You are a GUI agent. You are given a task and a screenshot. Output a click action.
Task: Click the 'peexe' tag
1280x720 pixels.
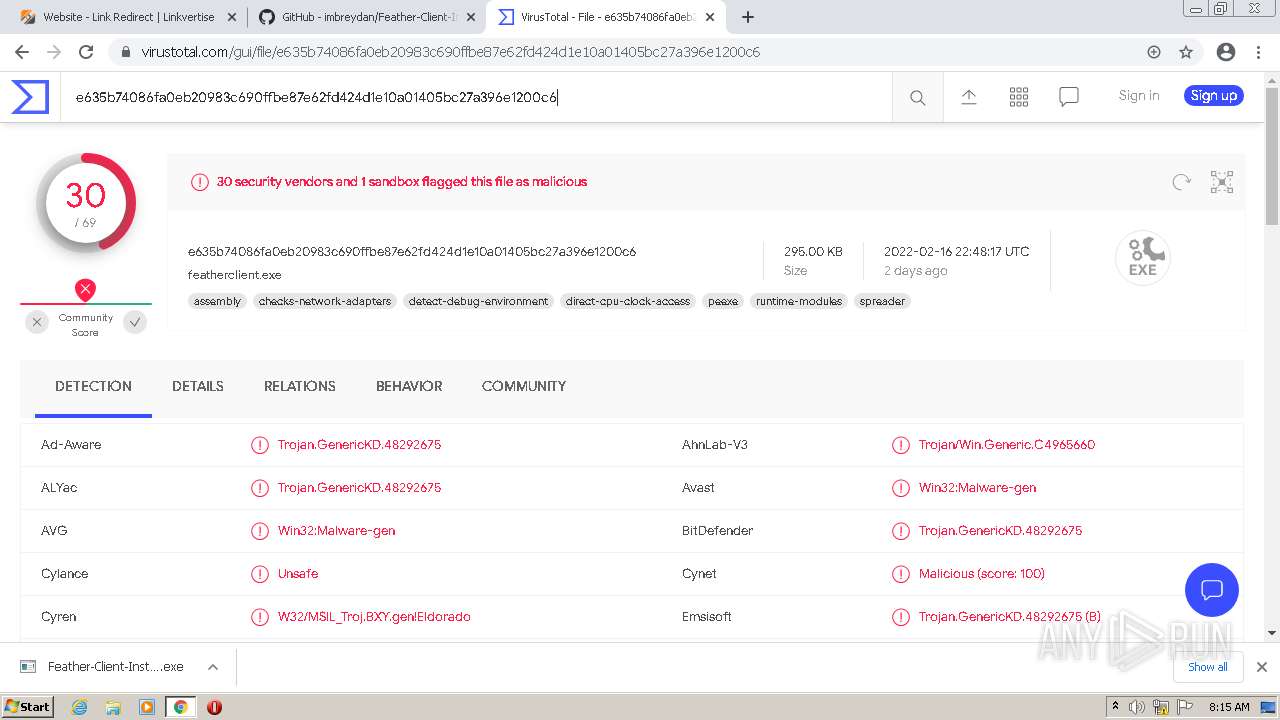pos(723,301)
